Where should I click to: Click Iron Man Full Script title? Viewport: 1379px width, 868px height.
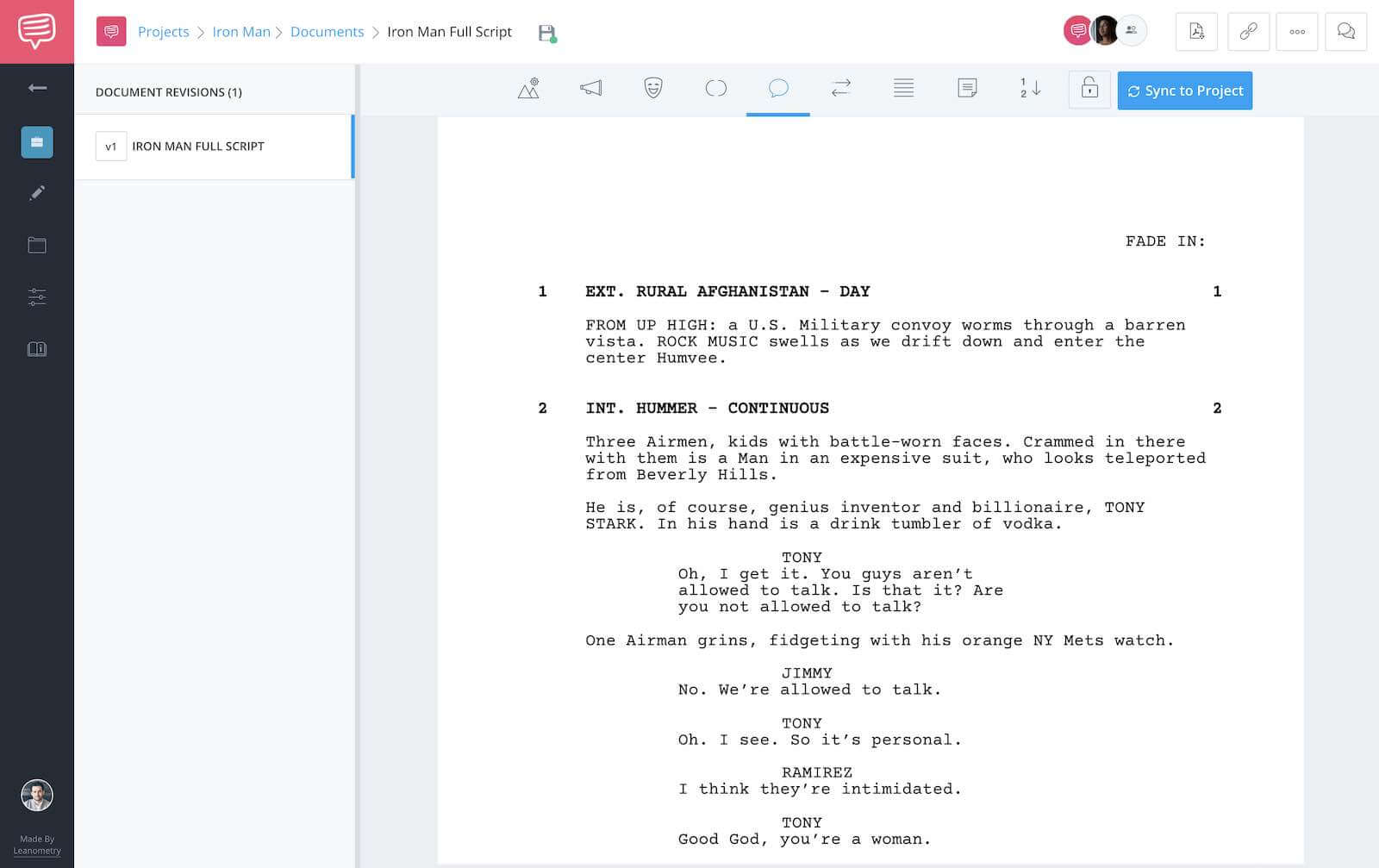[x=449, y=32]
